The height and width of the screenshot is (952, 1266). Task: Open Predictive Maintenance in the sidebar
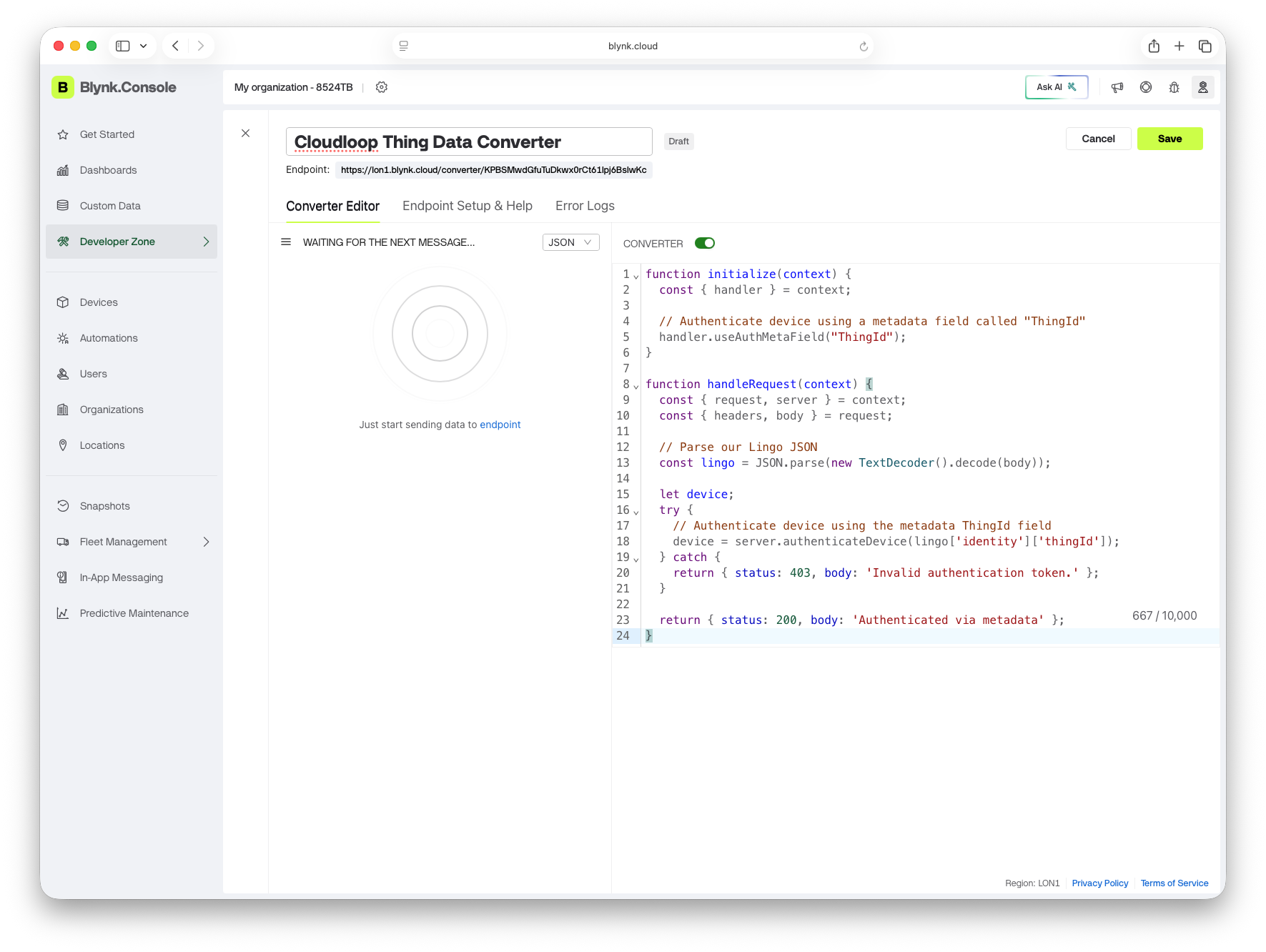(x=132, y=613)
